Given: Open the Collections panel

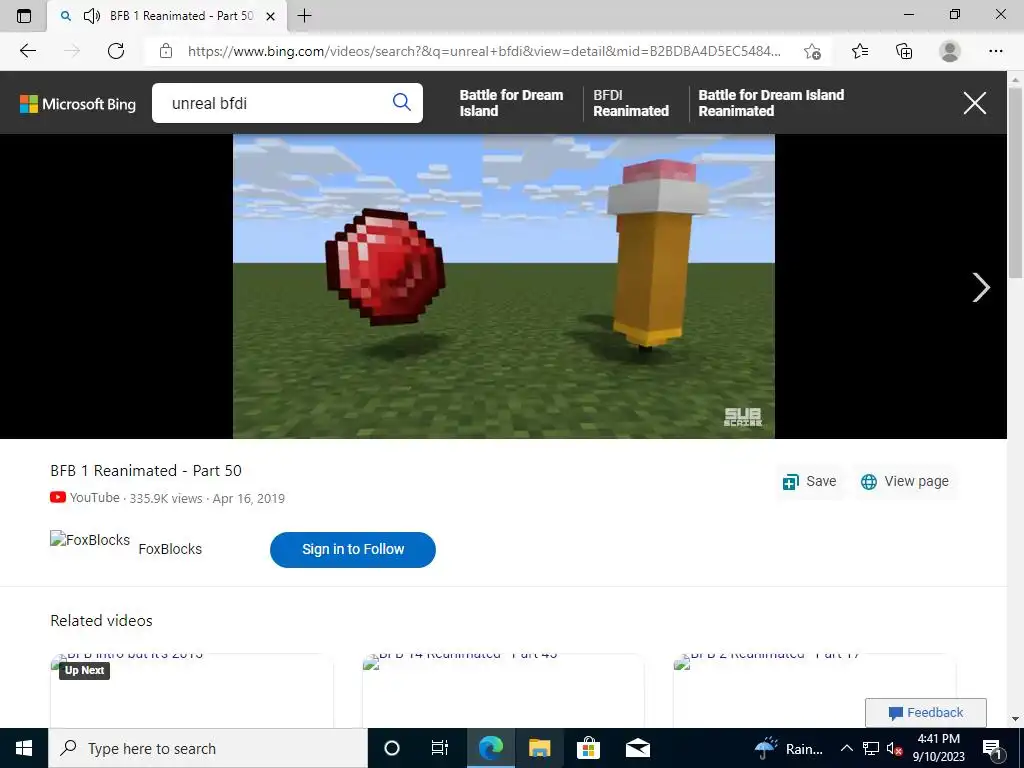Looking at the screenshot, I should [x=904, y=51].
